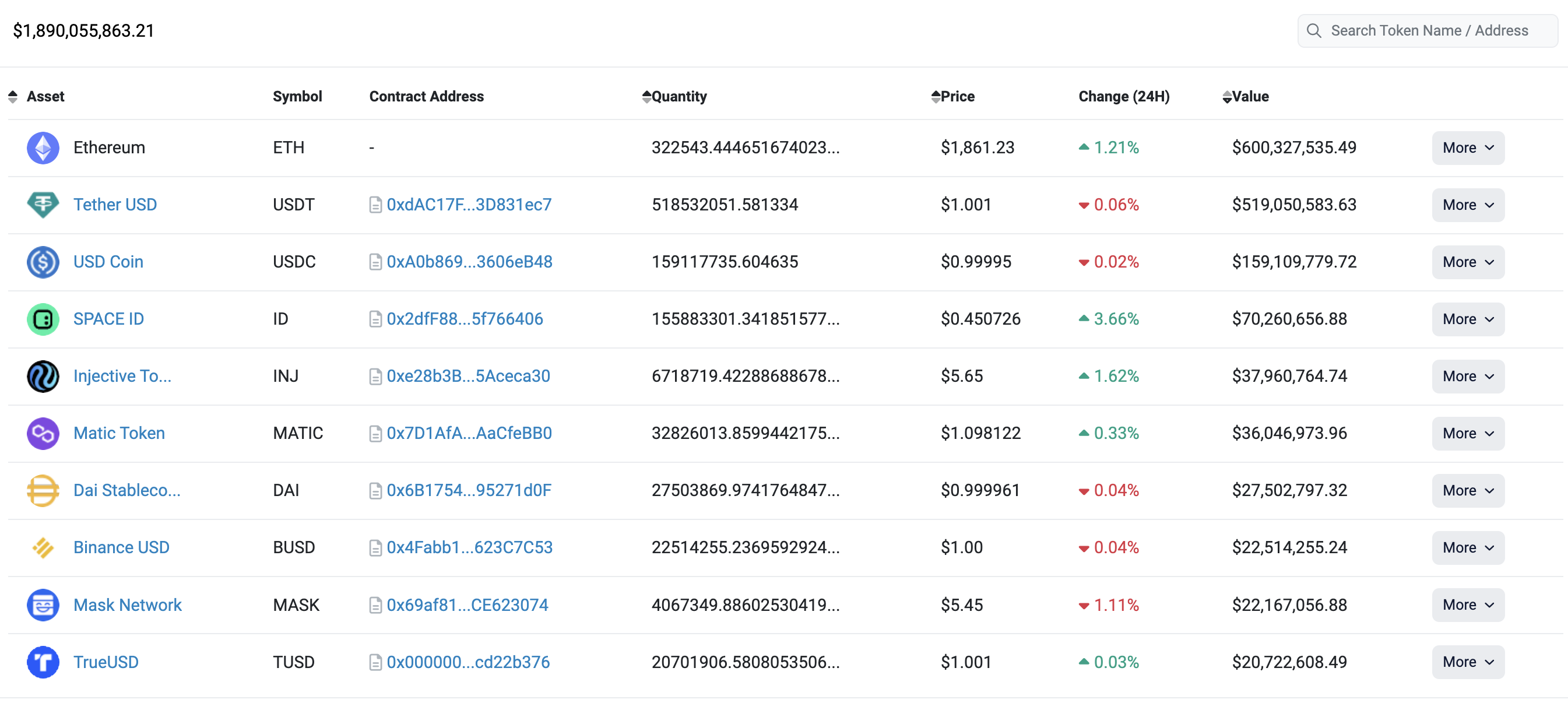Click the Mask Network token logo
The height and width of the screenshot is (710, 1568).
43,604
